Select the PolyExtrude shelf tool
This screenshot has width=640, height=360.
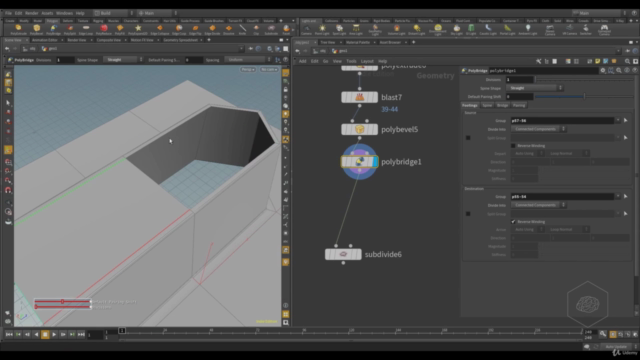pos(18,30)
